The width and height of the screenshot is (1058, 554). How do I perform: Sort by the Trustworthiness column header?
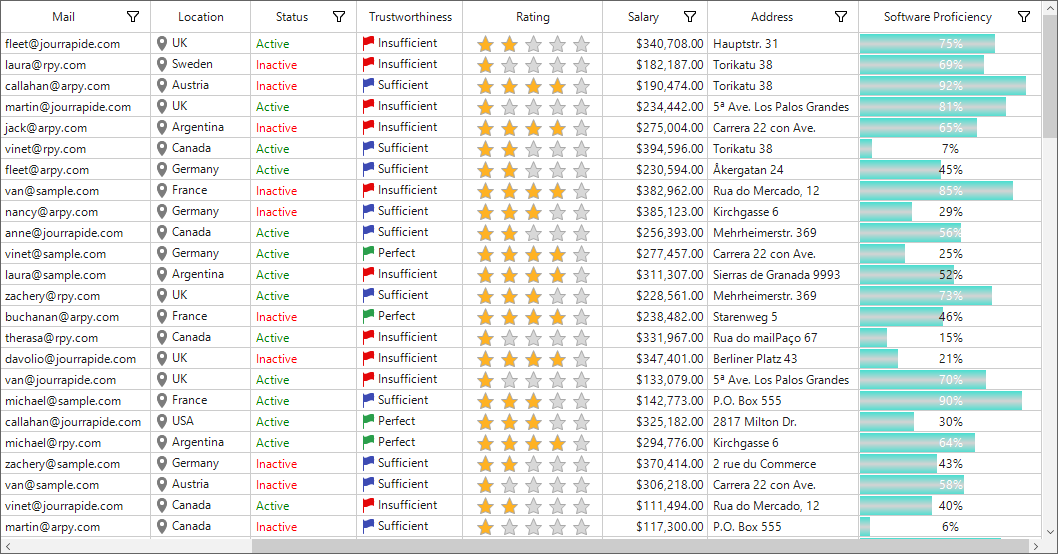click(x=410, y=17)
